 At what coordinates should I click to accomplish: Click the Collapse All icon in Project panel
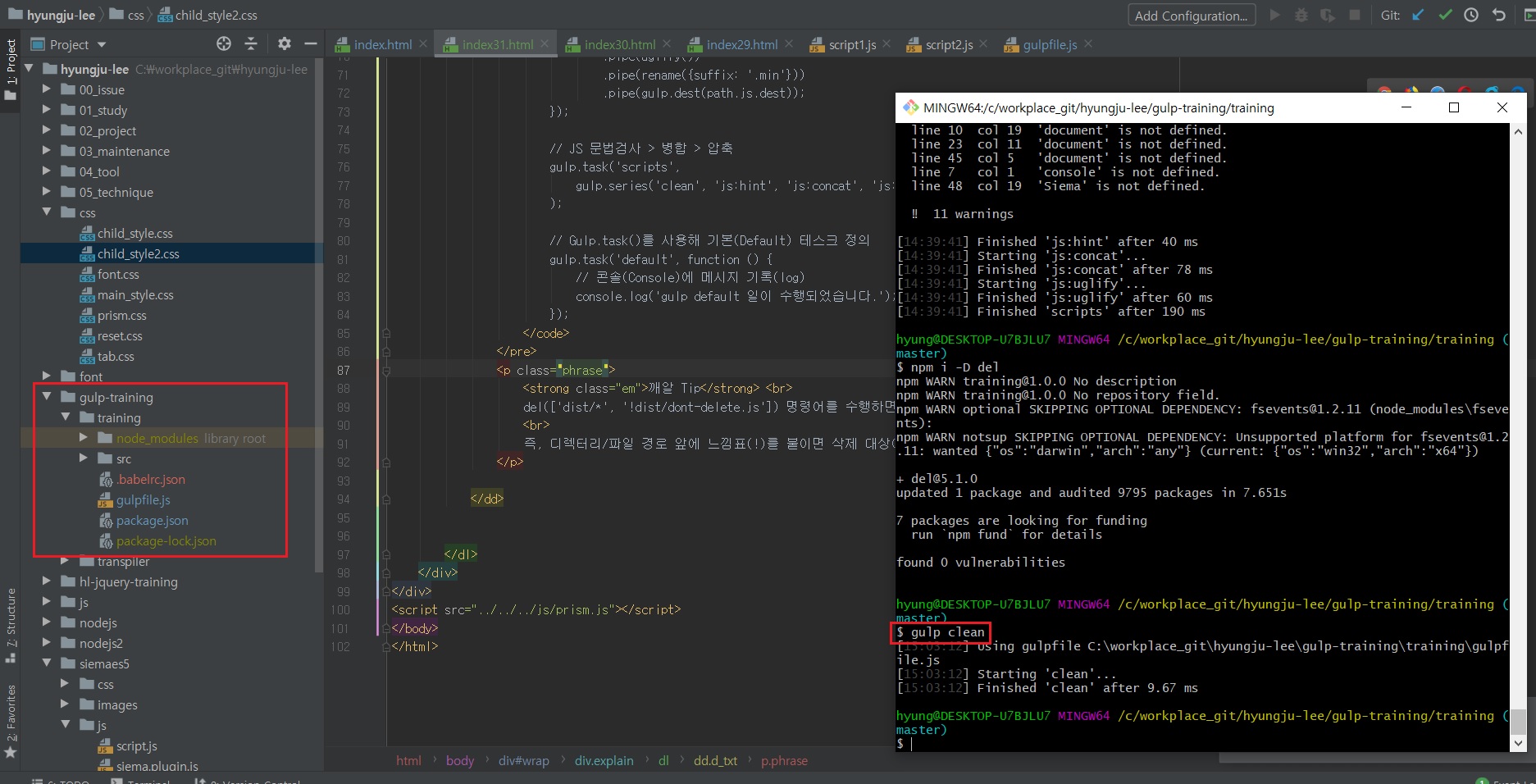[x=251, y=43]
